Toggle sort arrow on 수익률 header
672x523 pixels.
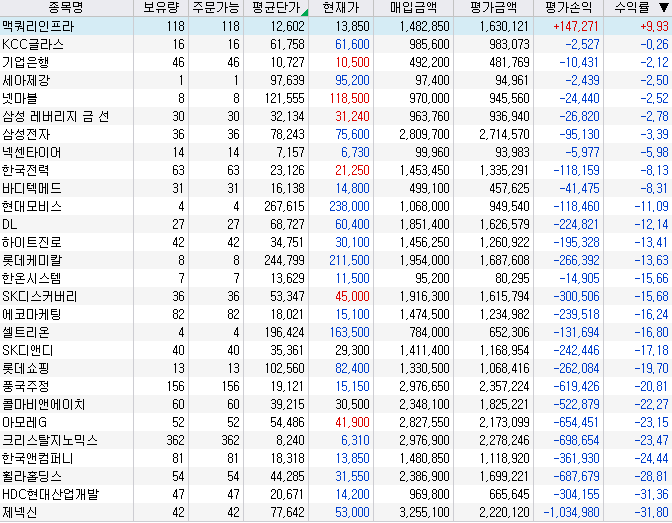pos(663,8)
